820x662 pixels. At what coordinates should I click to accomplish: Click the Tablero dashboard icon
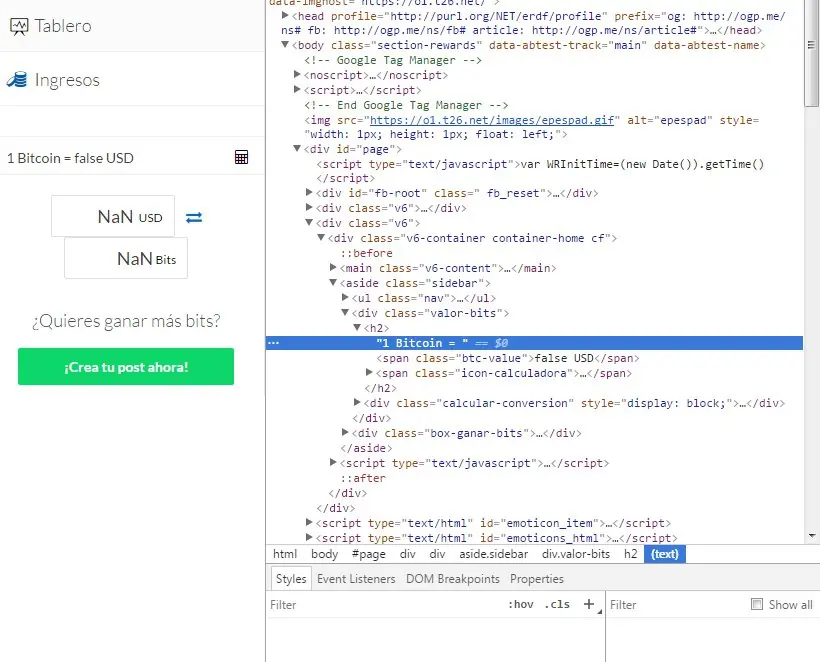19,26
